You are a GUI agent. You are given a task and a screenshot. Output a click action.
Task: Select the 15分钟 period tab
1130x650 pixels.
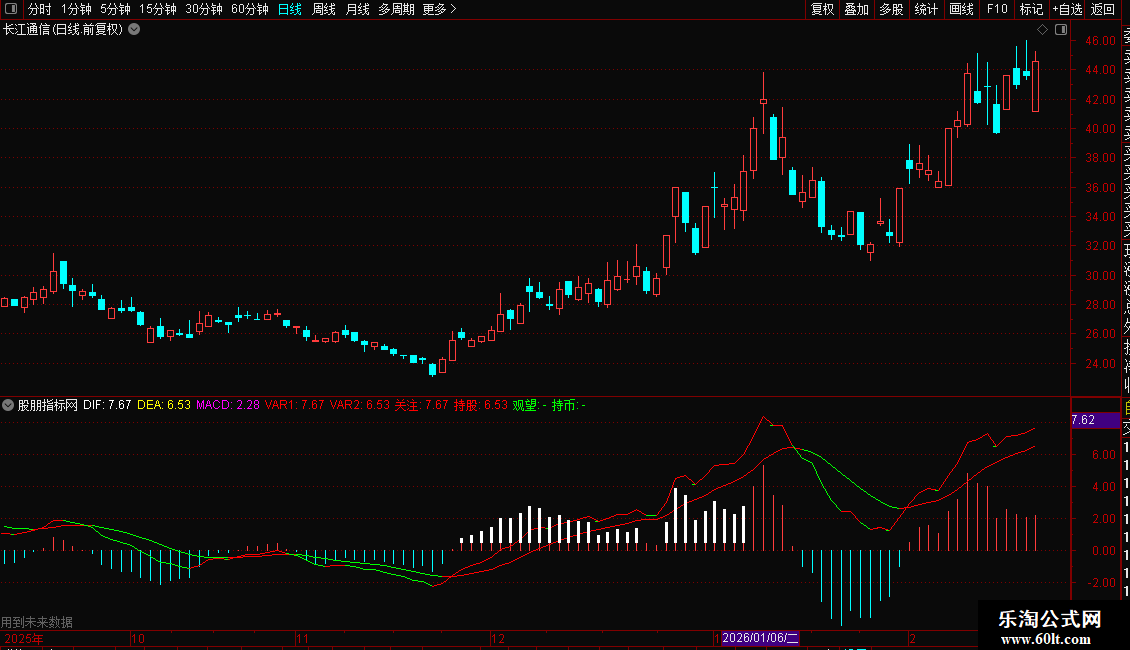[158, 9]
